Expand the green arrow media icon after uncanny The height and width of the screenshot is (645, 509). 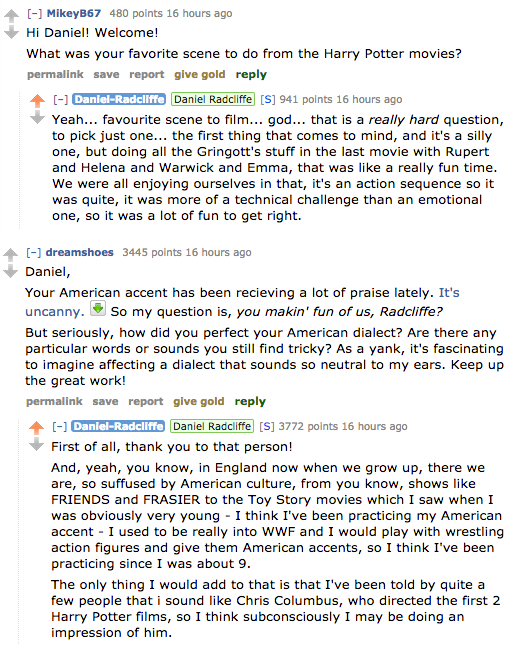tap(98, 309)
